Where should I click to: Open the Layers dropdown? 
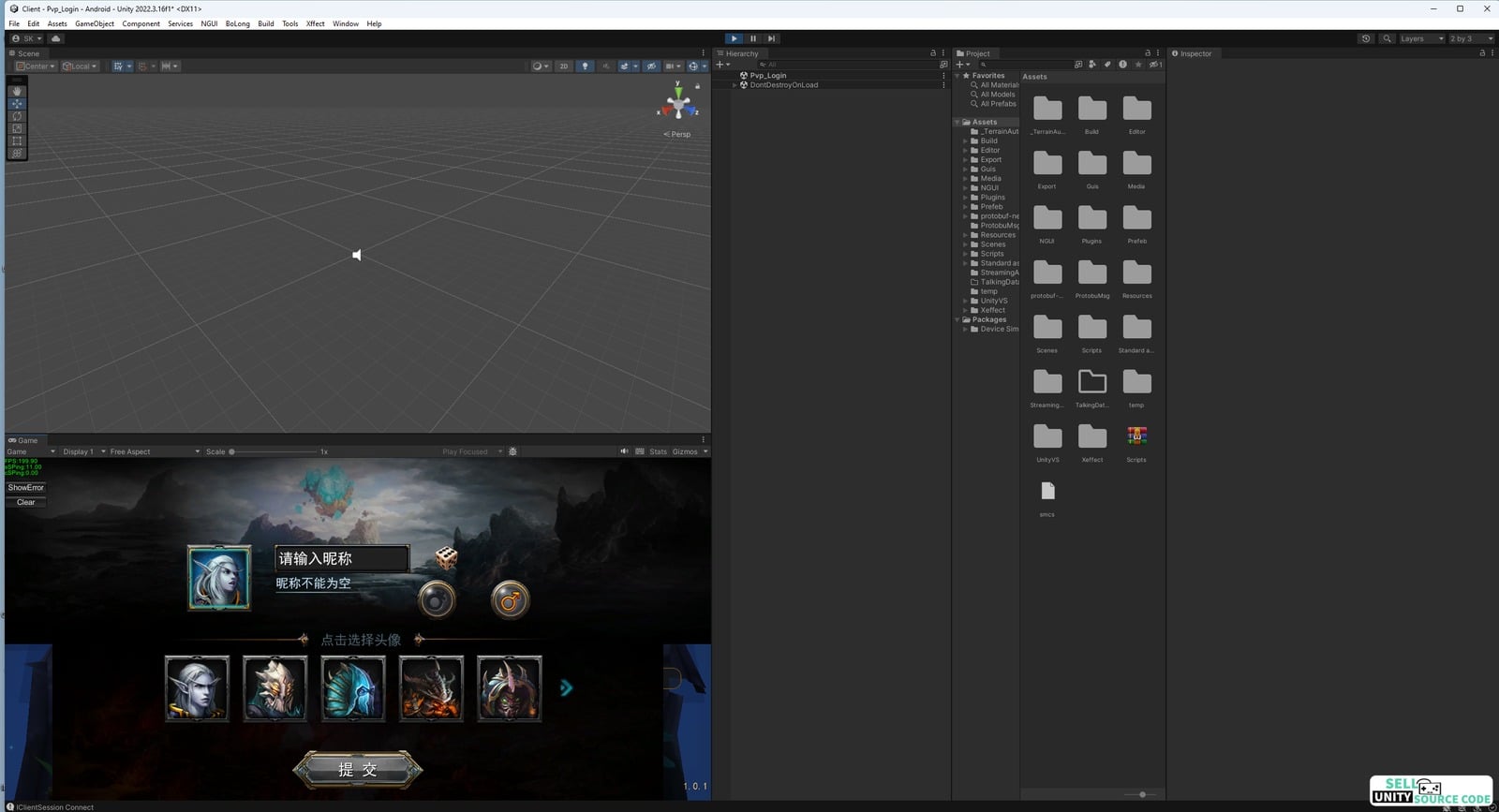(1420, 38)
